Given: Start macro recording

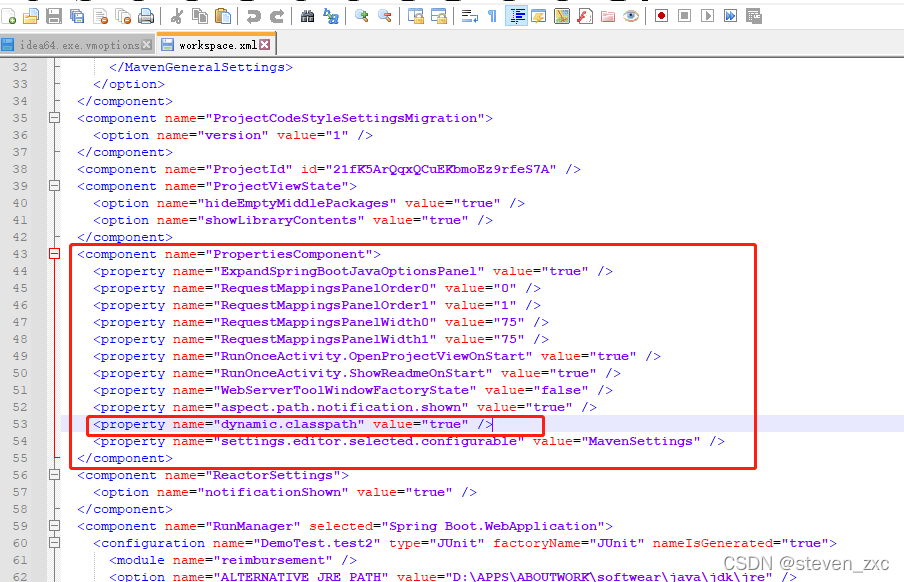Looking at the screenshot, I should pyautogui.click(x=661, y=16).
